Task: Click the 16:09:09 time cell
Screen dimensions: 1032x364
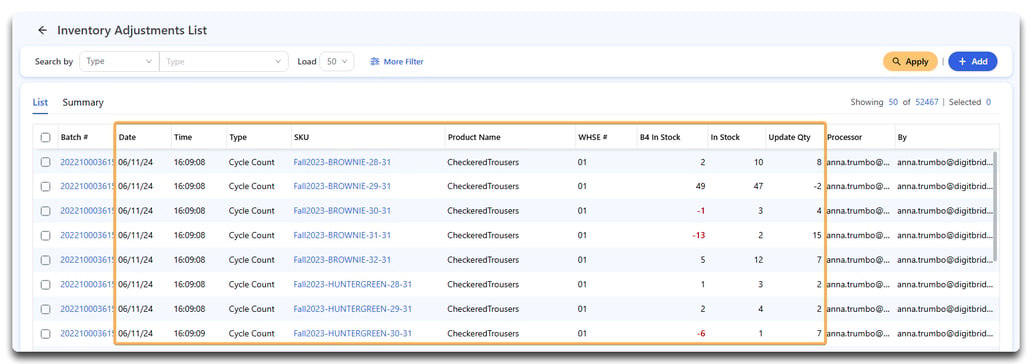Action: coord(190,334)
